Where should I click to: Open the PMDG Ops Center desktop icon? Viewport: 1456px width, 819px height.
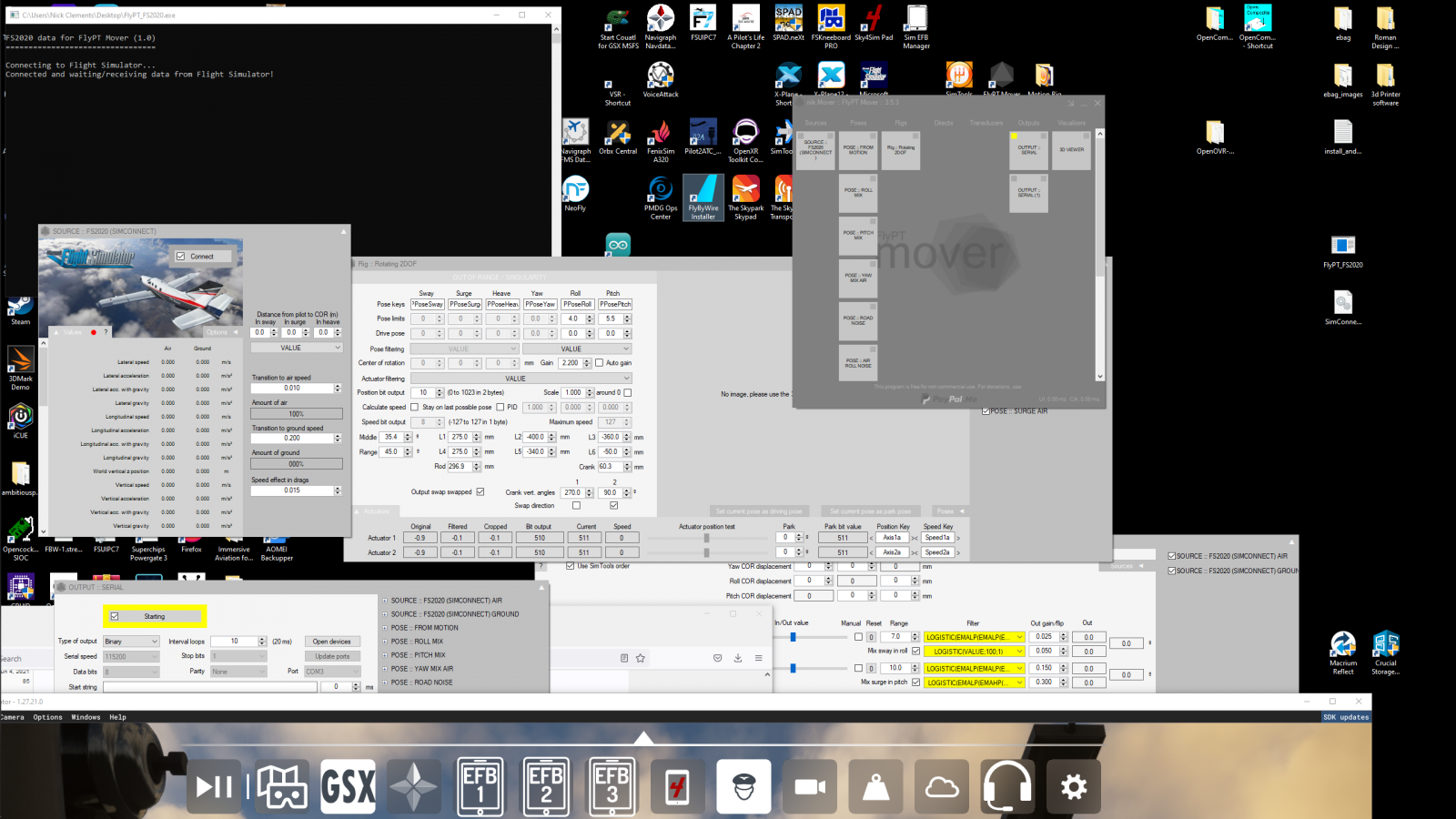tap(661, 198)
